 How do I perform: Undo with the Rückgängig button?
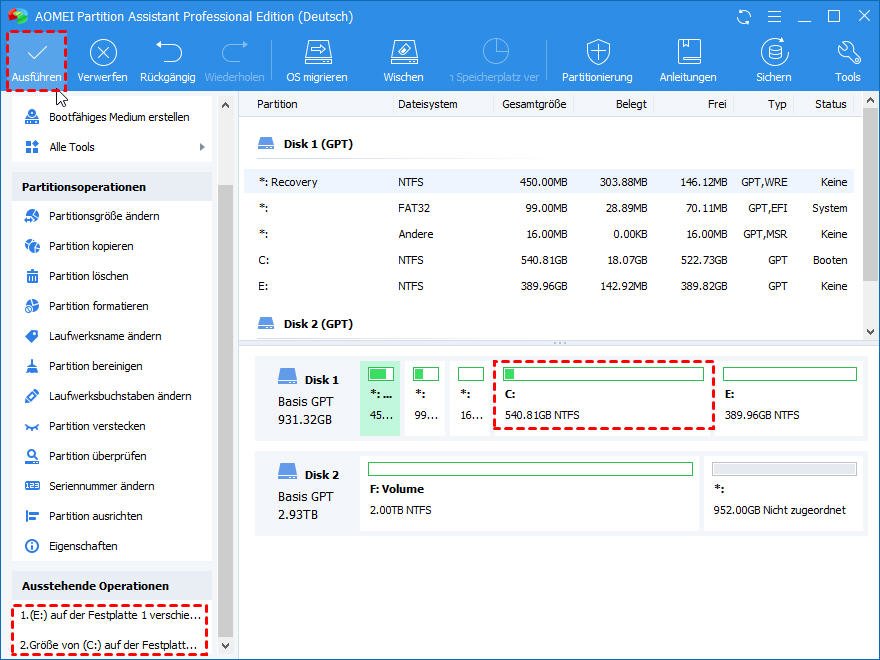click(167, 61)
